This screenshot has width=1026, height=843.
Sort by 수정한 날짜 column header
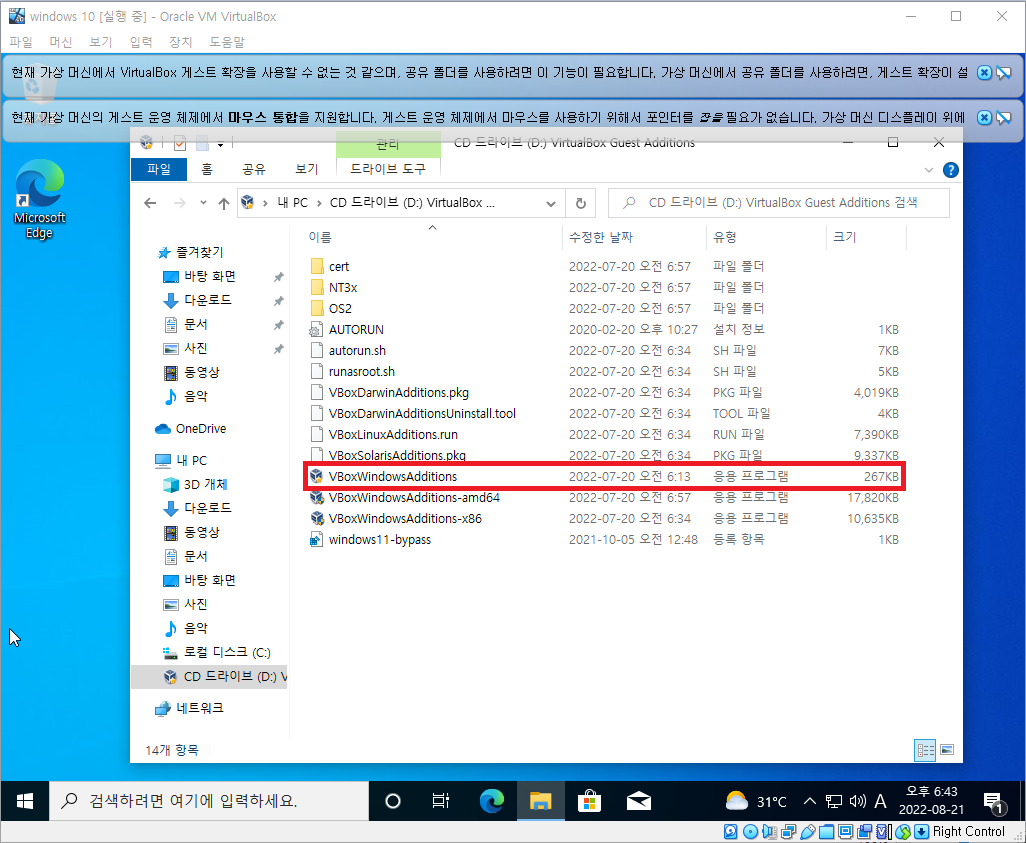pyautogui.click(x=633, y=238)
